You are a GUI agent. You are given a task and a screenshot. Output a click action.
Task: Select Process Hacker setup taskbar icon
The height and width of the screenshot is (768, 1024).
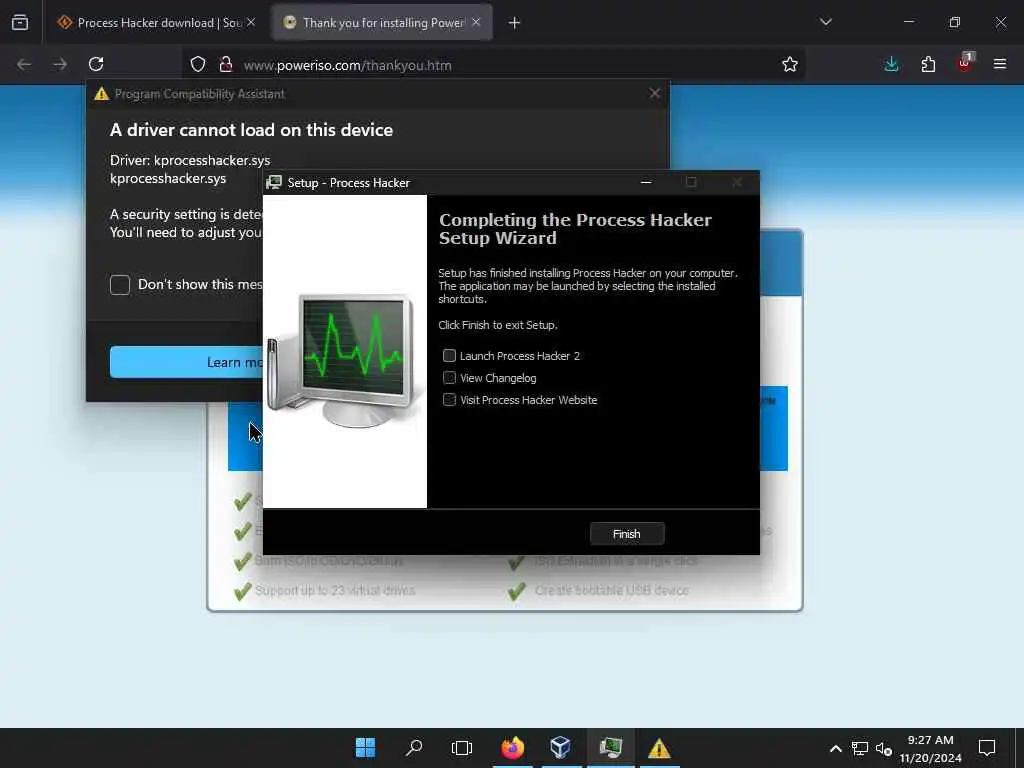[x=611, y=747]
